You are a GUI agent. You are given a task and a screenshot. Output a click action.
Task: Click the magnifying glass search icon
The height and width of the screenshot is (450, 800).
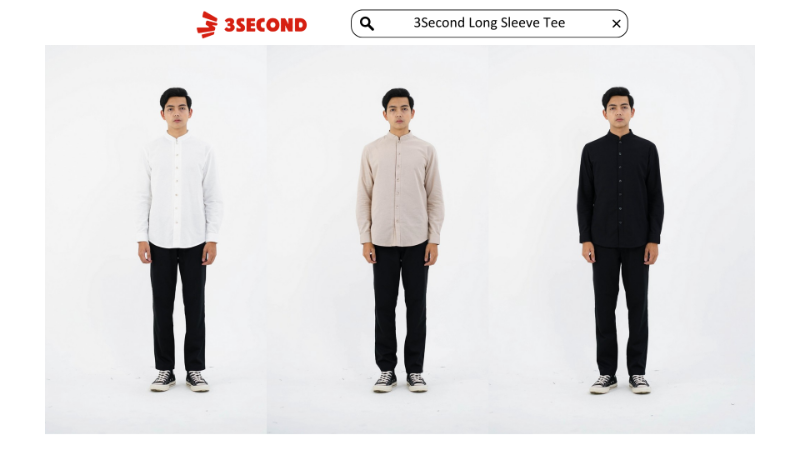coord(367,23)
